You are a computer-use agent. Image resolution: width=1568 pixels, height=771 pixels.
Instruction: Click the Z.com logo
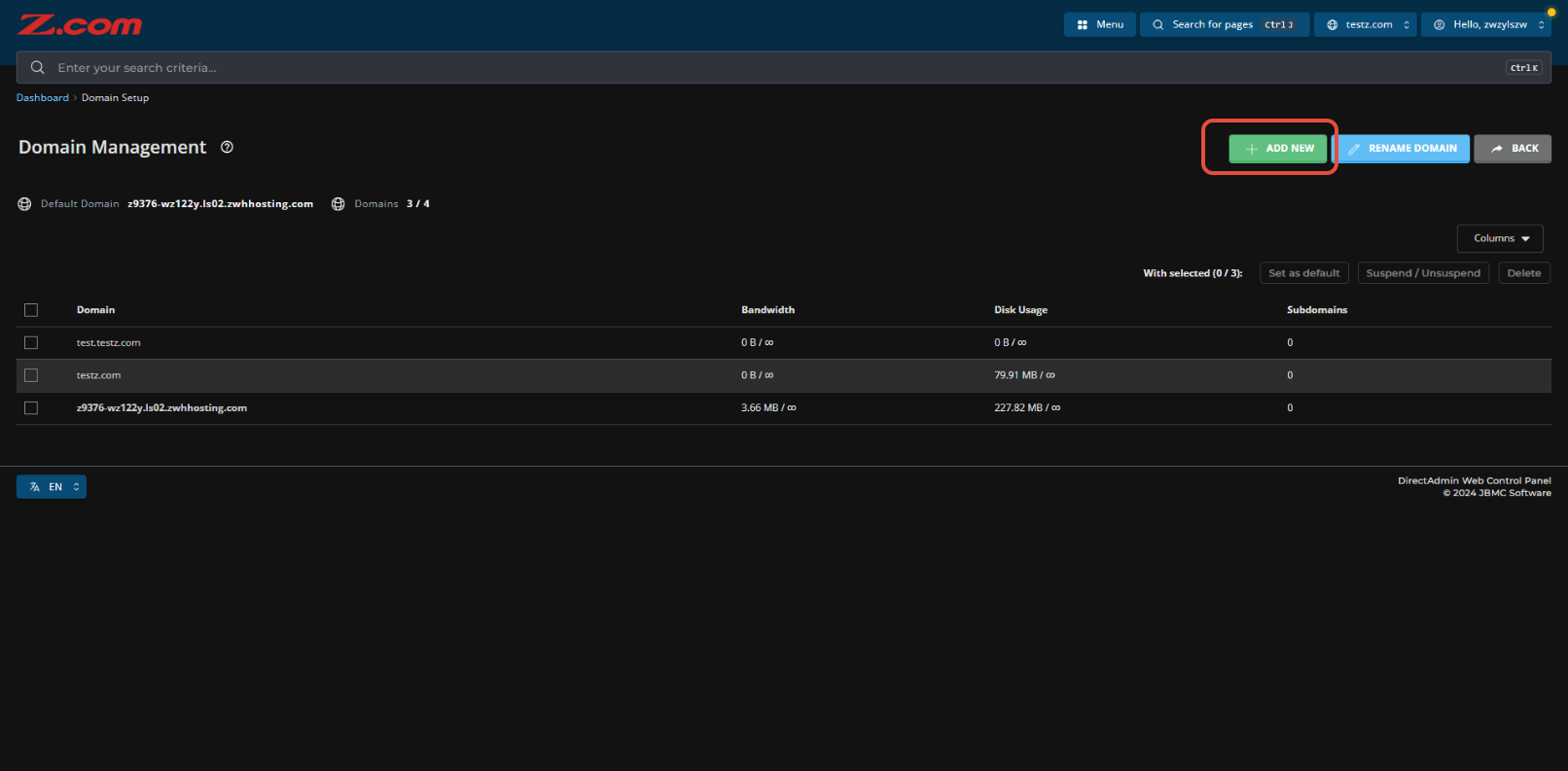pyautogui.click(x=80, y=25)
